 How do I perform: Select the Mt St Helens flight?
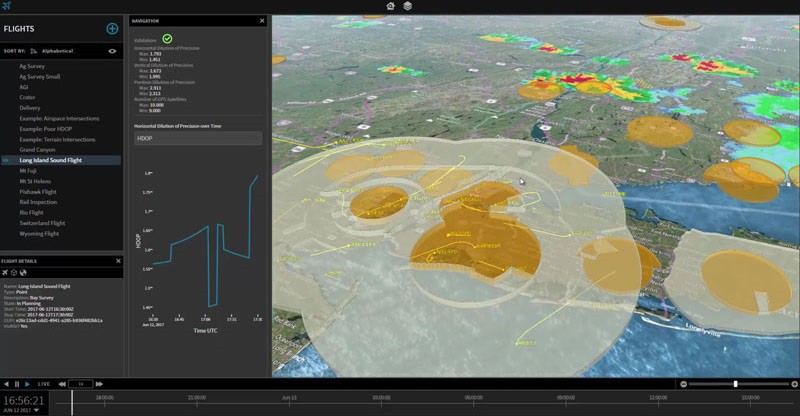(35, 181)
